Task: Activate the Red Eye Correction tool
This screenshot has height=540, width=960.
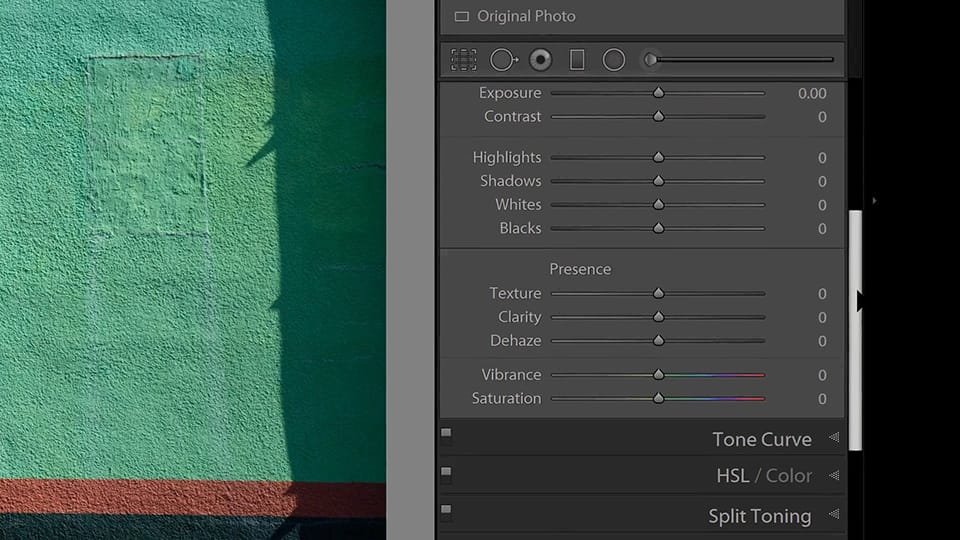Action: click(x=541, y=60)
